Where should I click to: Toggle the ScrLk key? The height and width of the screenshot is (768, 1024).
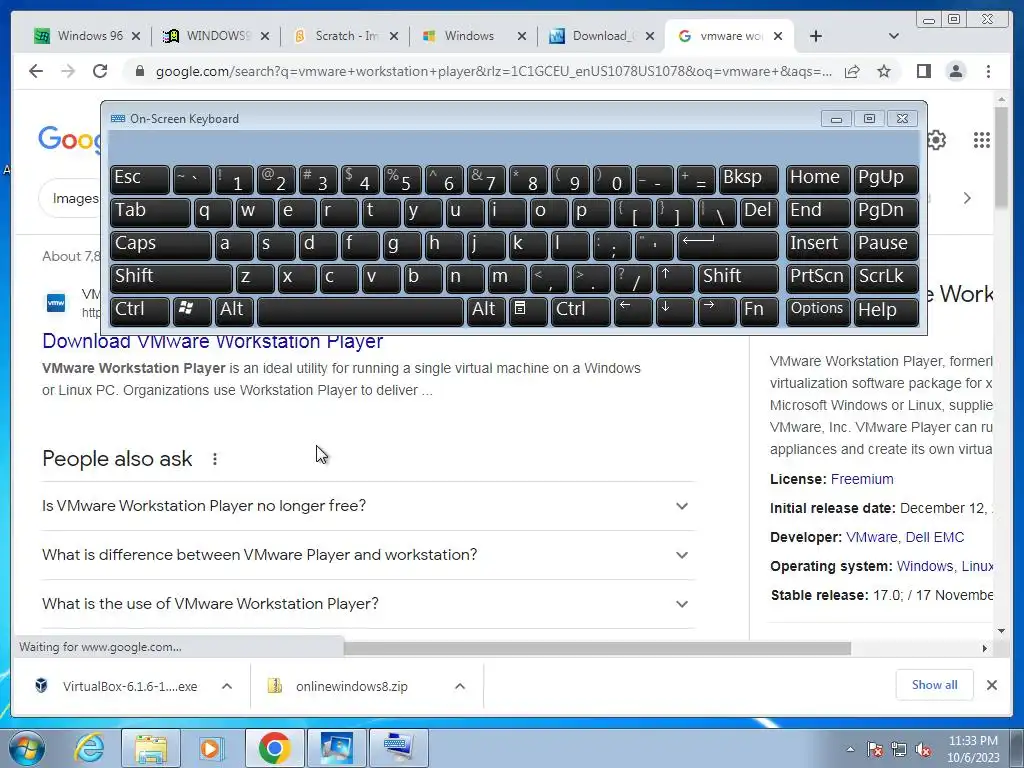coord(886,278)
